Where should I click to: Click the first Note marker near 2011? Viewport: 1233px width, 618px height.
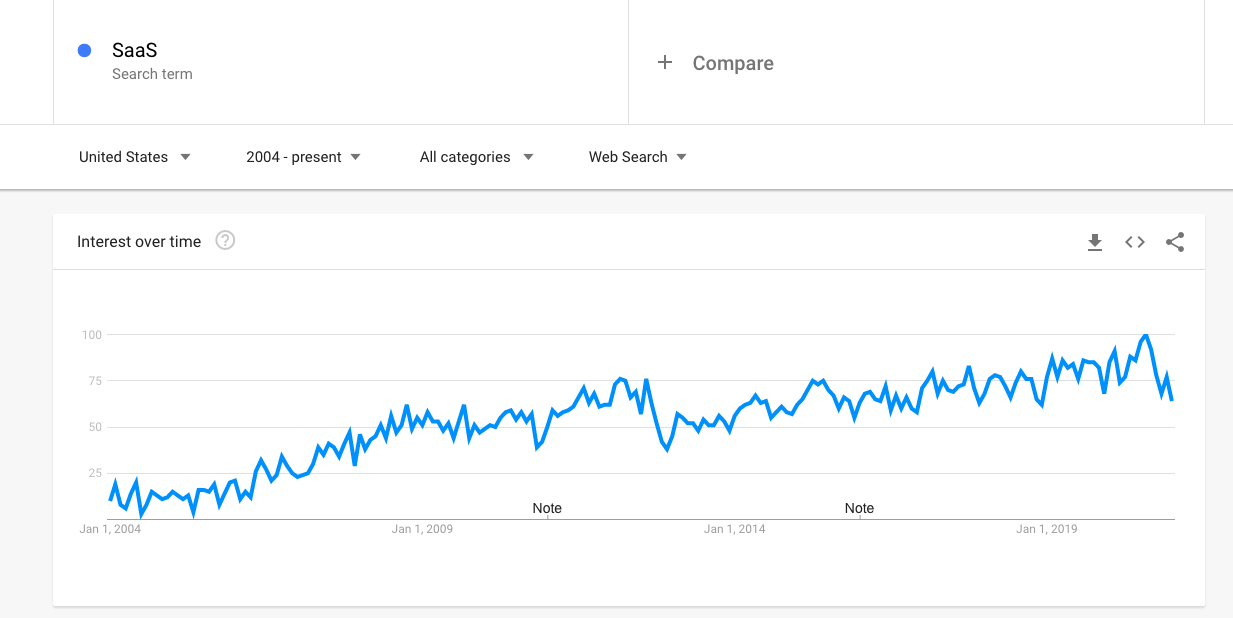coord(547,508)
